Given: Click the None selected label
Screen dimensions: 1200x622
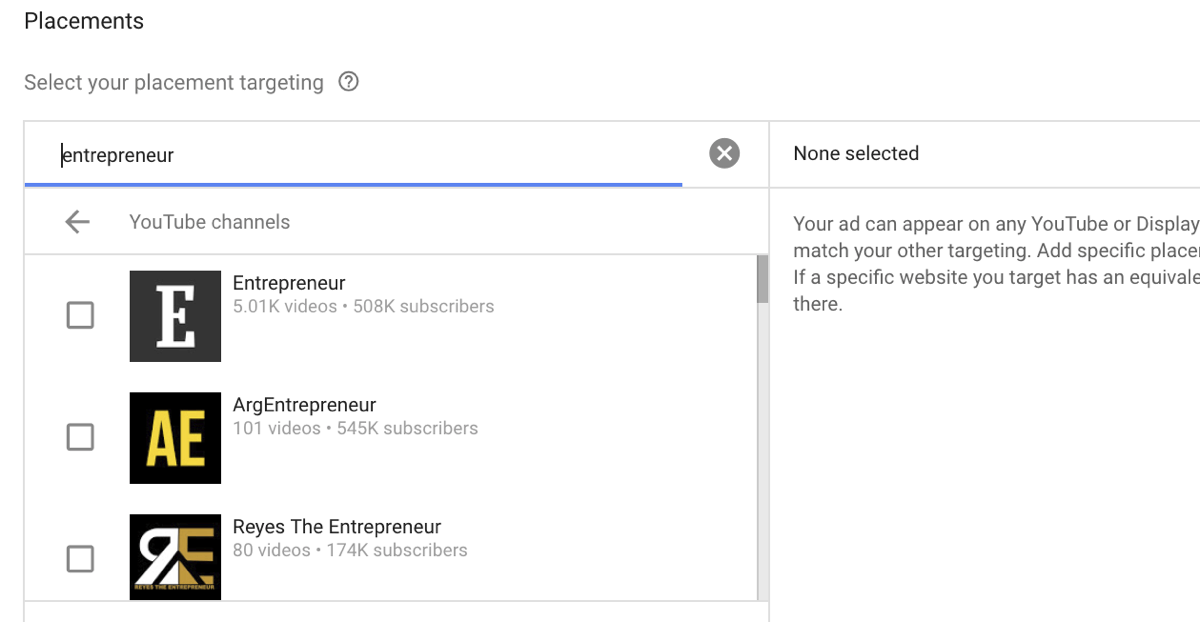Looking at the screenshot, I should 856,153.
